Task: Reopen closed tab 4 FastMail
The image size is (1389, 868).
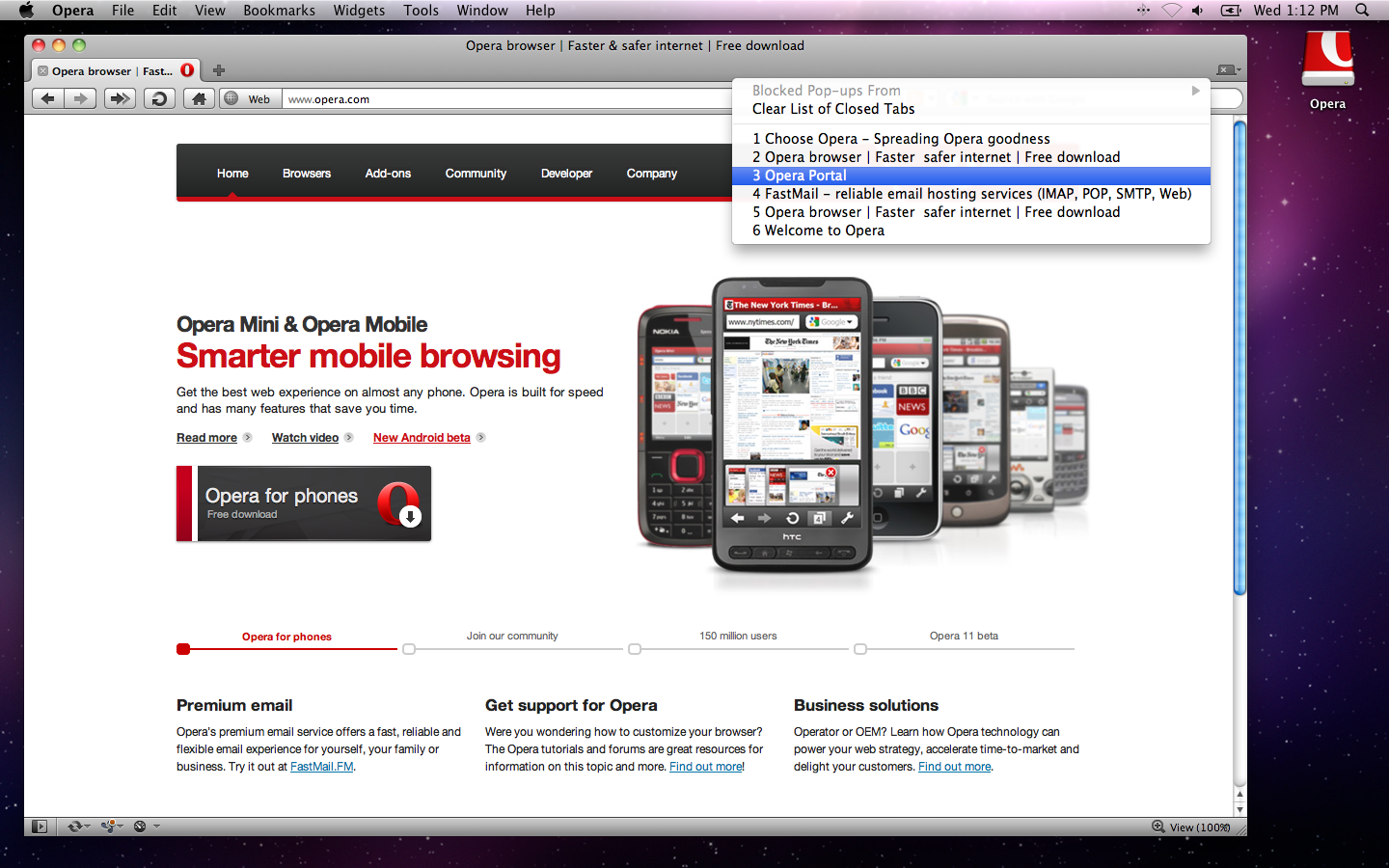Action: [x=971, y=194]
